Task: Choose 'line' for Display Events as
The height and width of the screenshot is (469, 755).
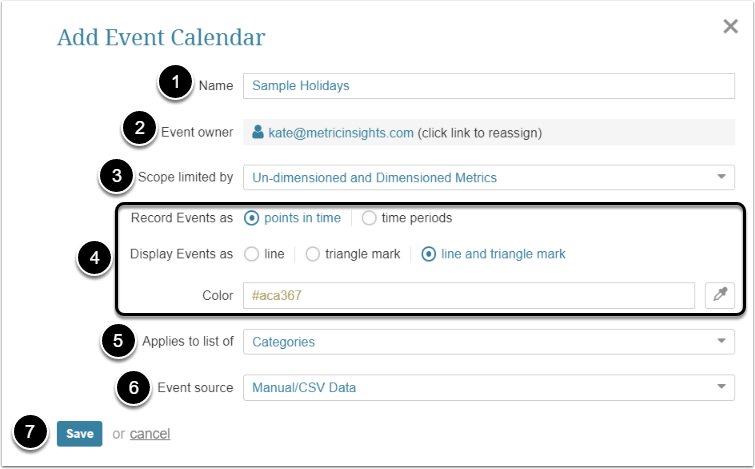Action: [x=252, y=254]
